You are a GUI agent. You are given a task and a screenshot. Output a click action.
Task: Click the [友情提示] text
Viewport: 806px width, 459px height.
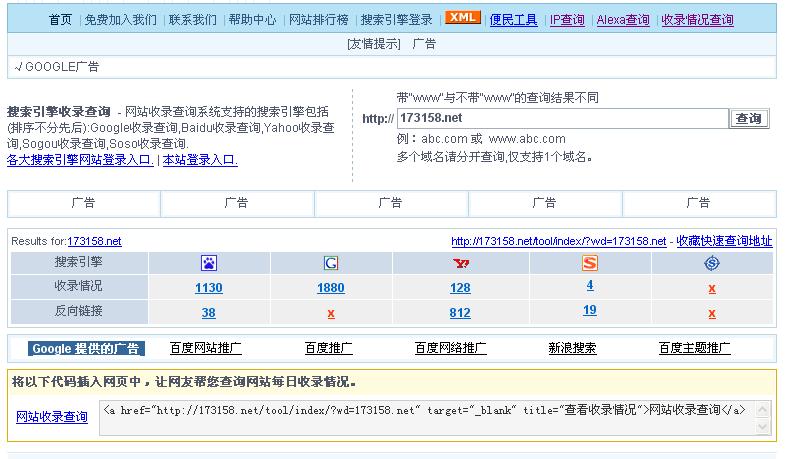(x=374, y=44)
